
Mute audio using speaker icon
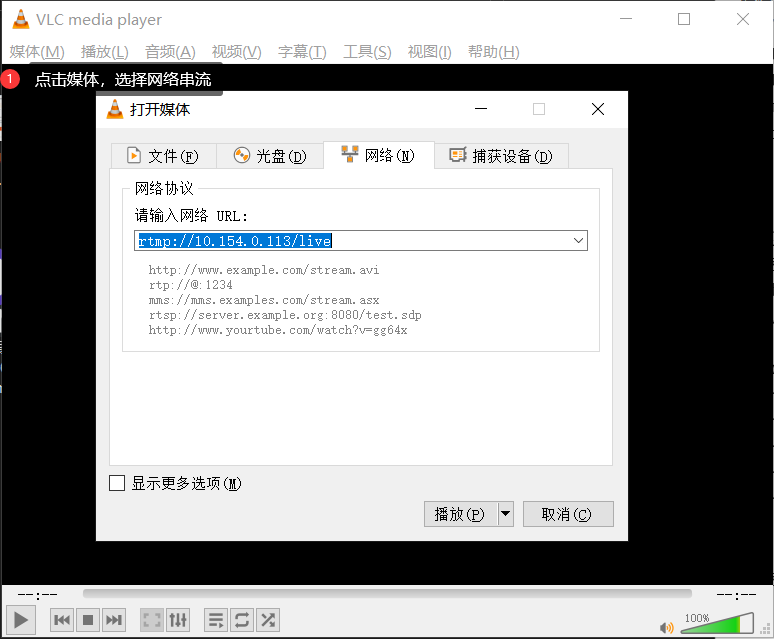pos(666,628)
